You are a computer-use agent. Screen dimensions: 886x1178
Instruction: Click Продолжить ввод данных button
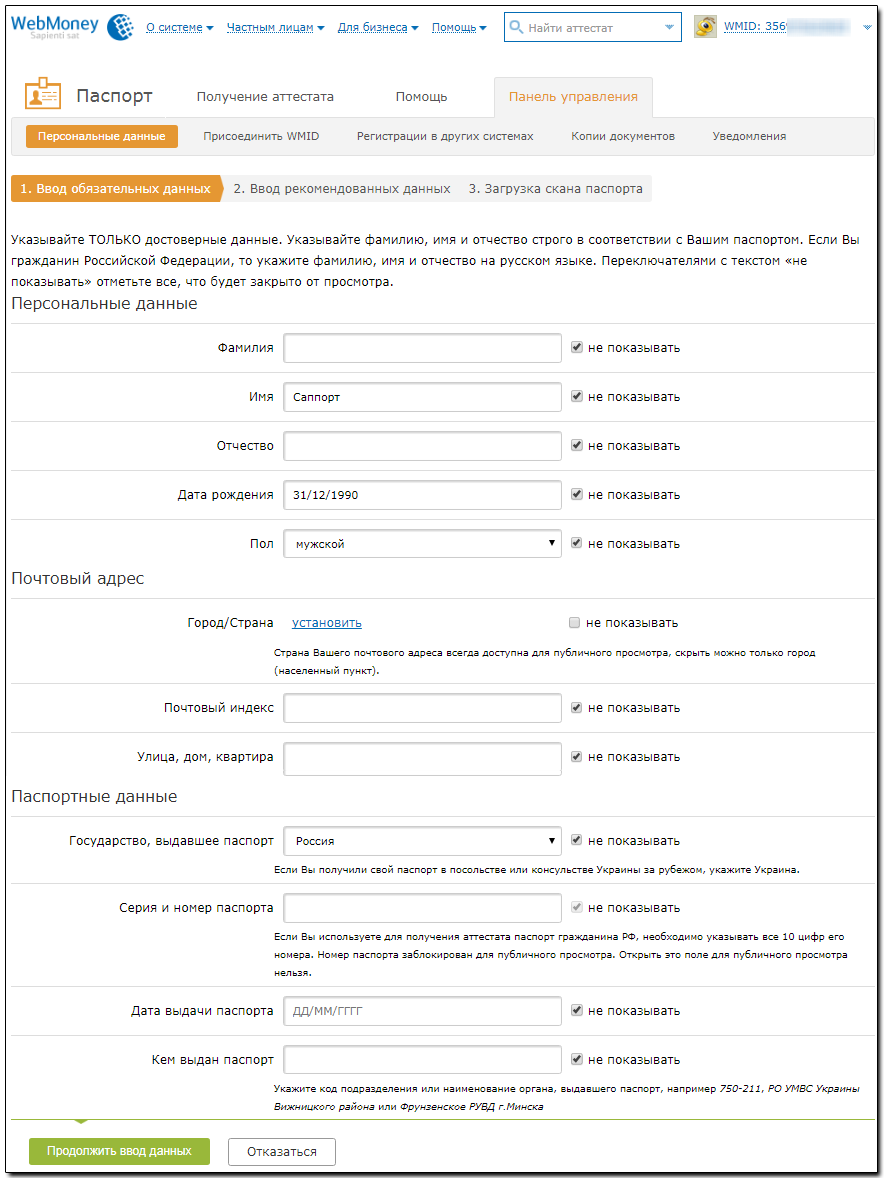click(119, 1151)
